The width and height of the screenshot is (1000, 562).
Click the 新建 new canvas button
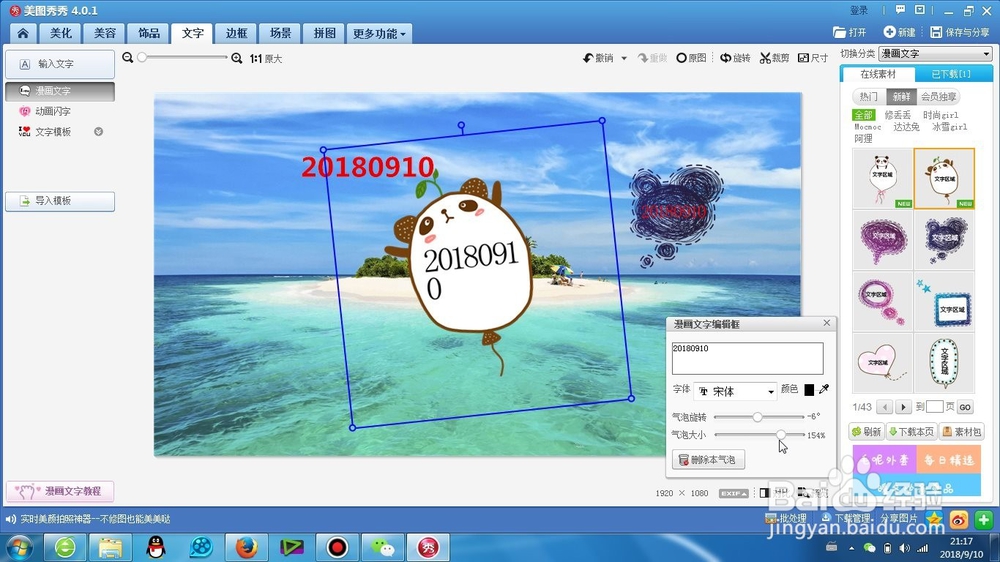pos(899,32)
